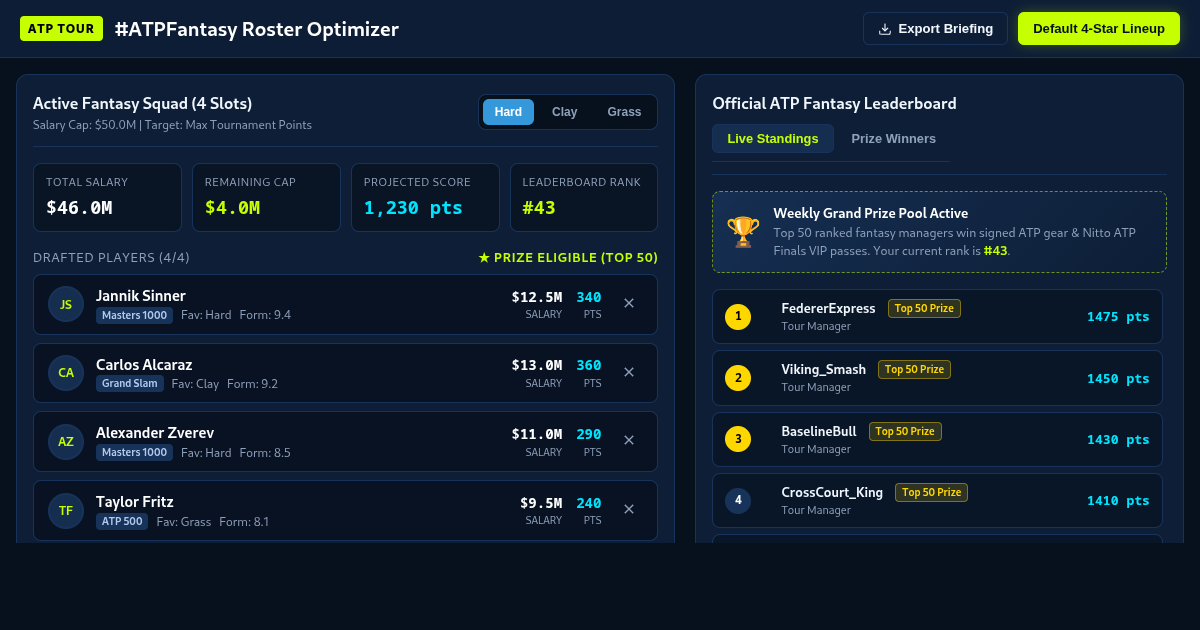Click BaselineBull's 1430 pts score

pos(1118,439)
